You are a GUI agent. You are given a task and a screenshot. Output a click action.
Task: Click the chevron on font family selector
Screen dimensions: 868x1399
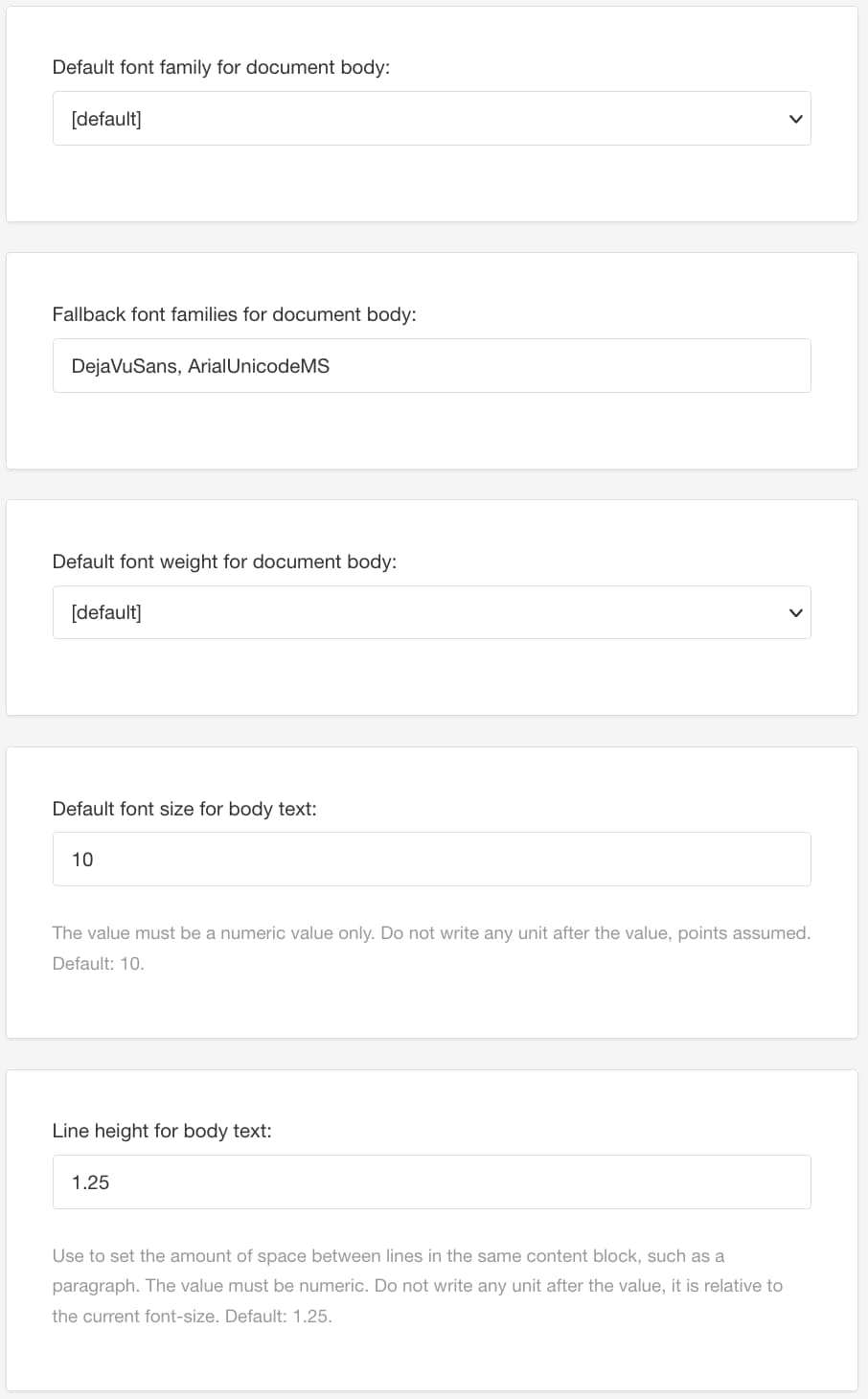click(794, 118)
